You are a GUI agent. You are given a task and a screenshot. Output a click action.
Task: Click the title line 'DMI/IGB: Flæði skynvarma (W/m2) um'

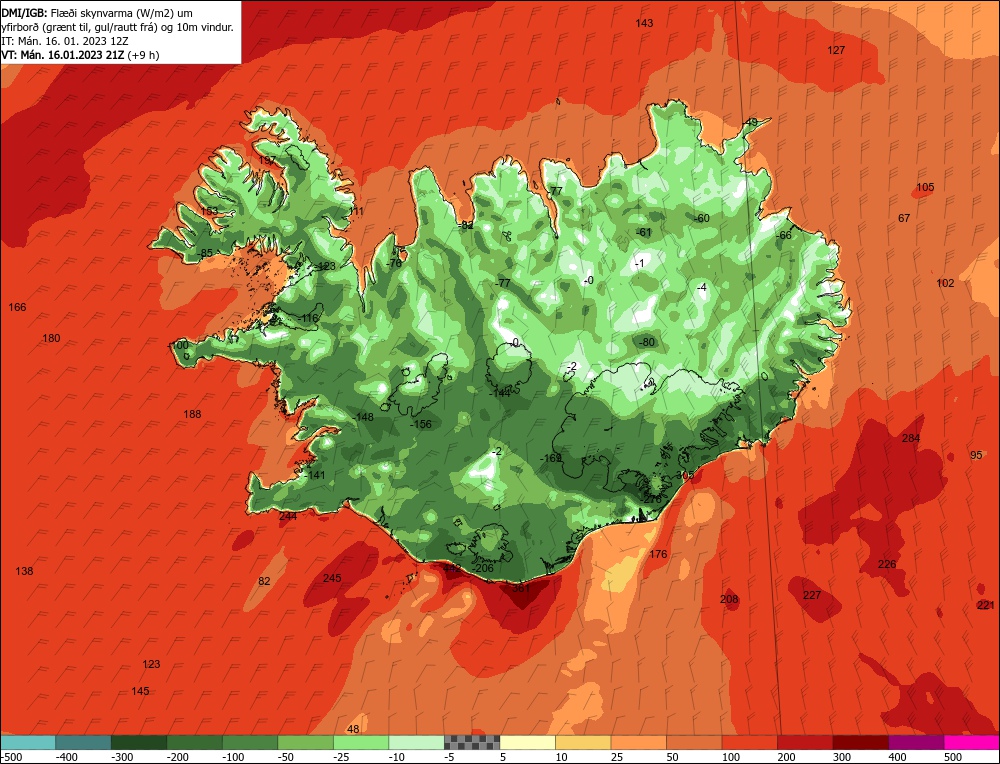click(97, 13)
